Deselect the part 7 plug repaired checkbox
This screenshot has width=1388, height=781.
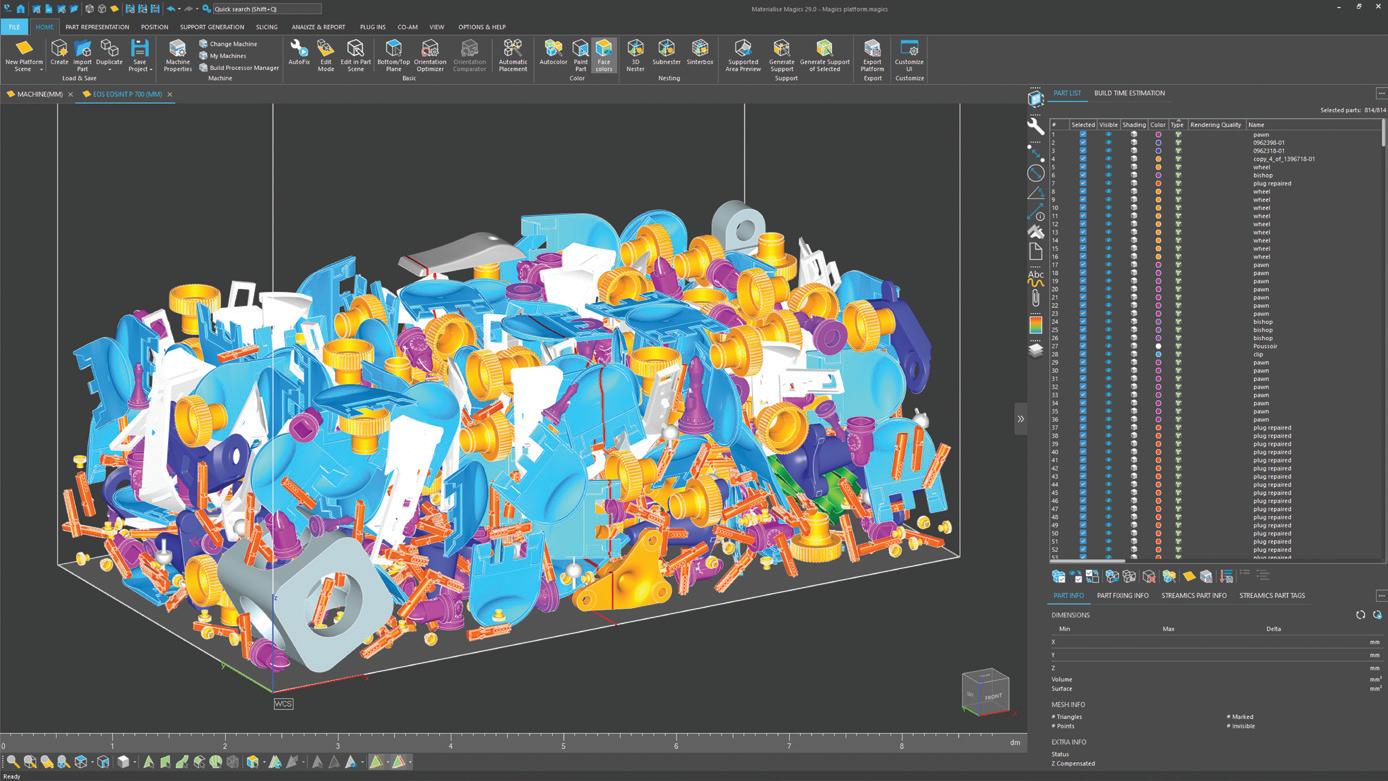pos(1083,184)
